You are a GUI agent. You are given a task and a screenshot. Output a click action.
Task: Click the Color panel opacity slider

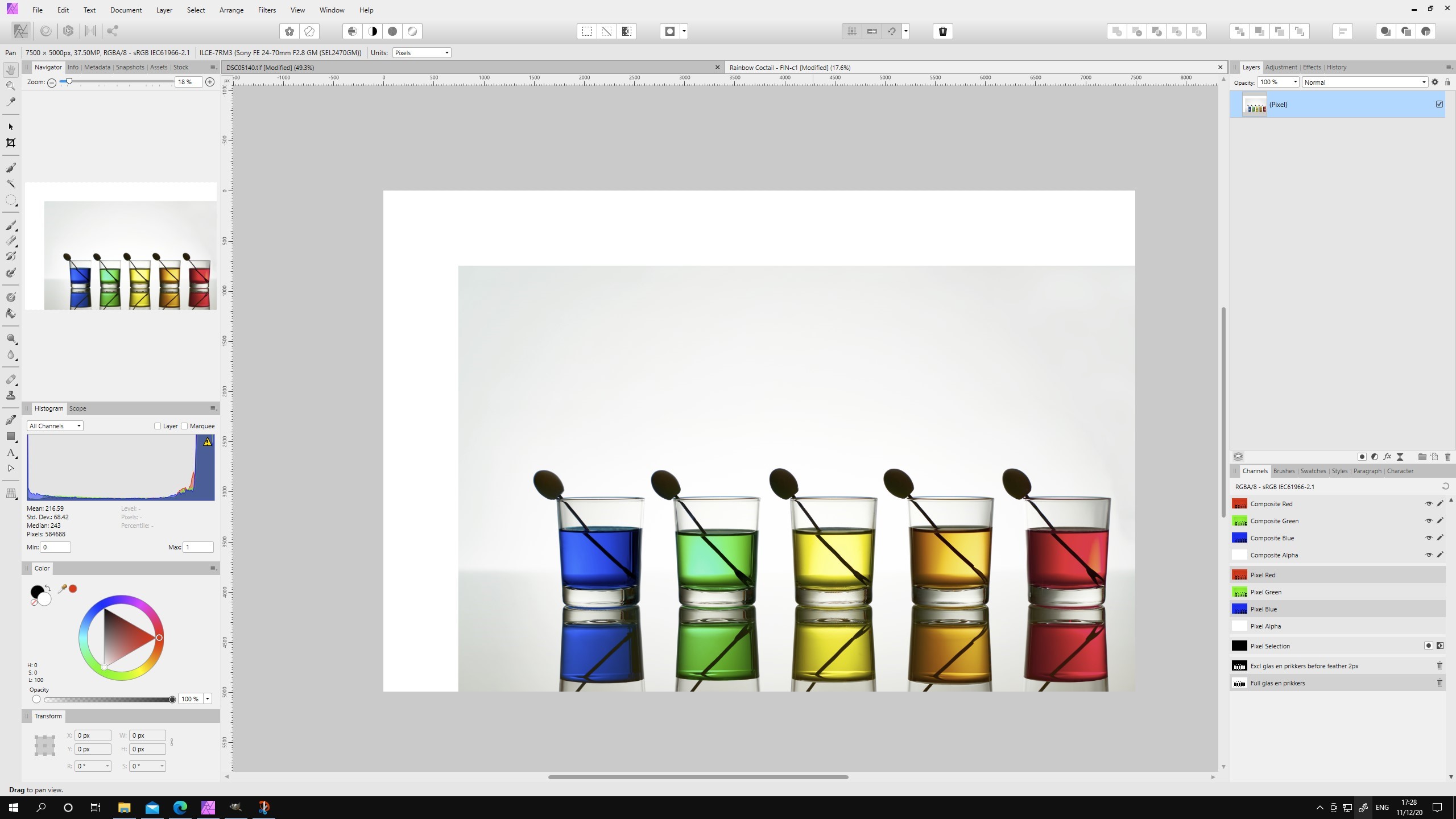(x=108, y=700)
